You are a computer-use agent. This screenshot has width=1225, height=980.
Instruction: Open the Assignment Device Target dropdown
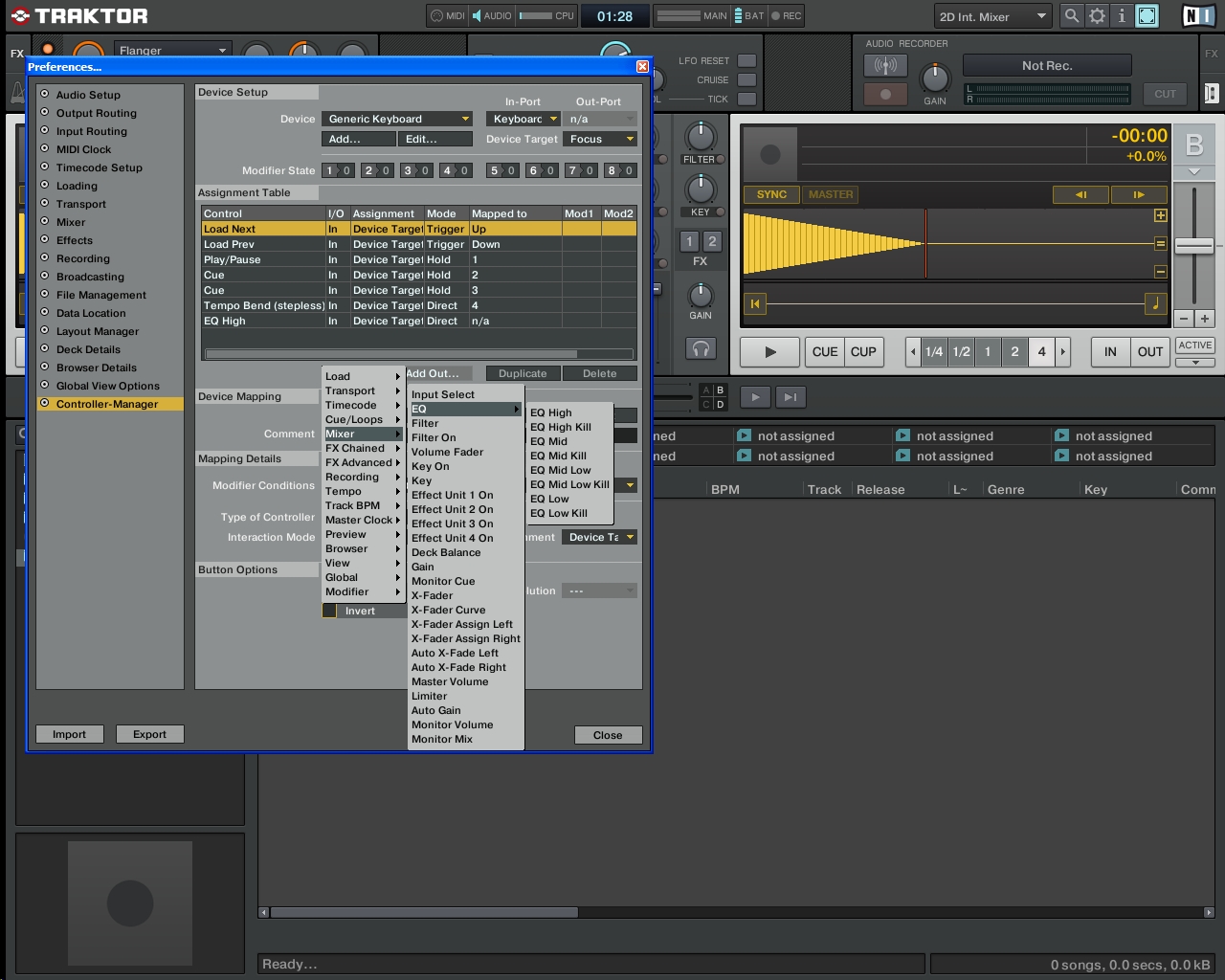point(599,537)
